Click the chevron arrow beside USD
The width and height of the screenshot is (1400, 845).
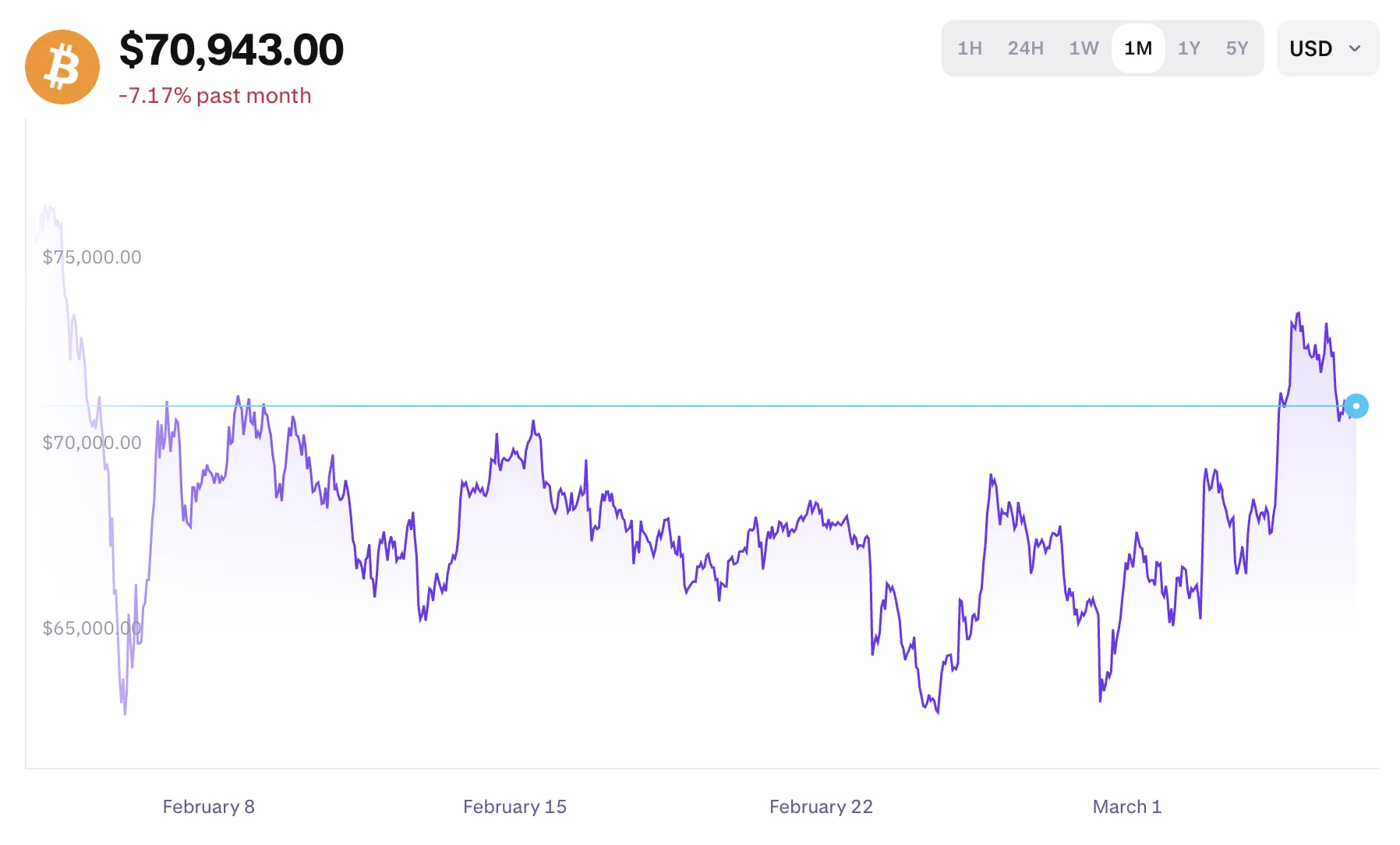pyautogui.click(x=1355, y=48)
